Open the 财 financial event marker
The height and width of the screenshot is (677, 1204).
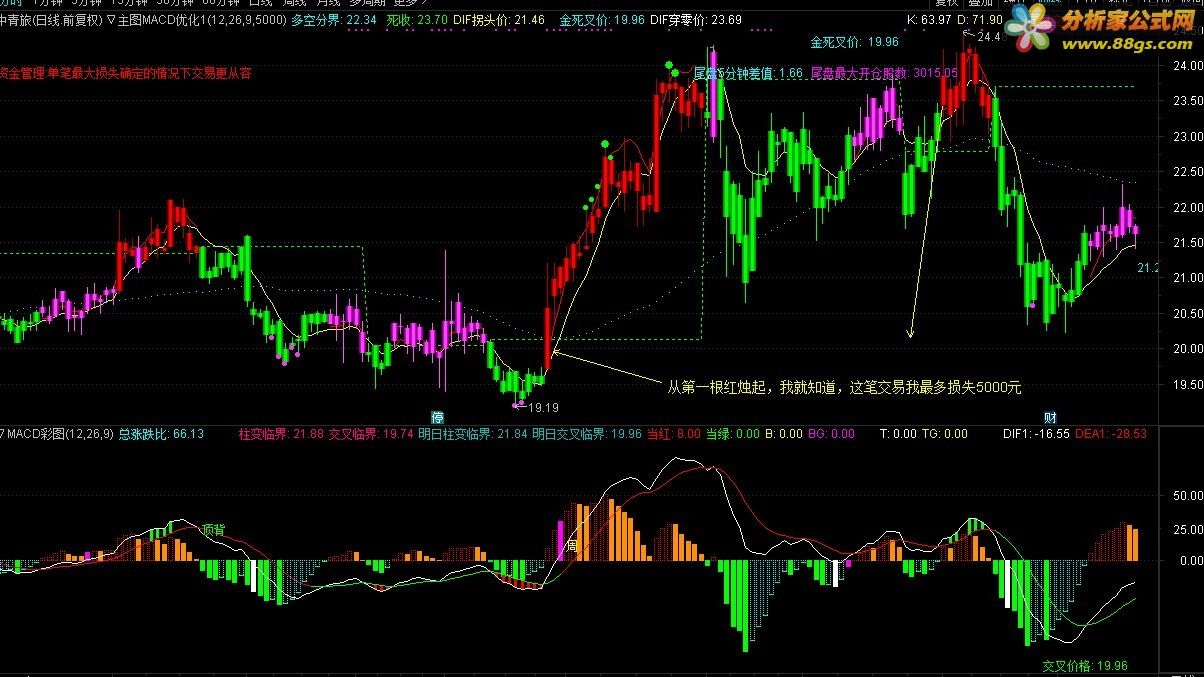pos(1050,417)
